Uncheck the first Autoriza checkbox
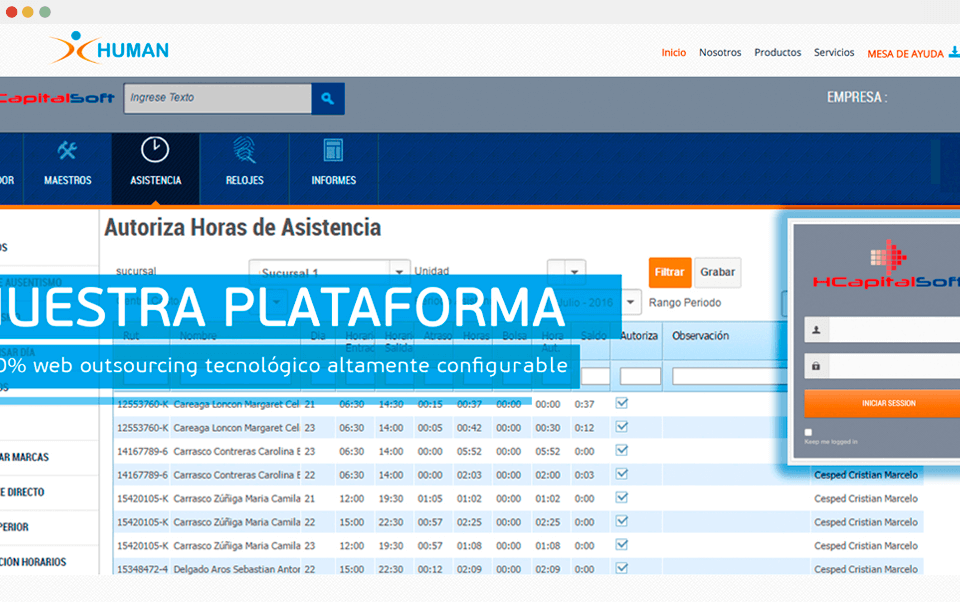The height and width of the screenshot is (602, 960). (x=622, y=403)
